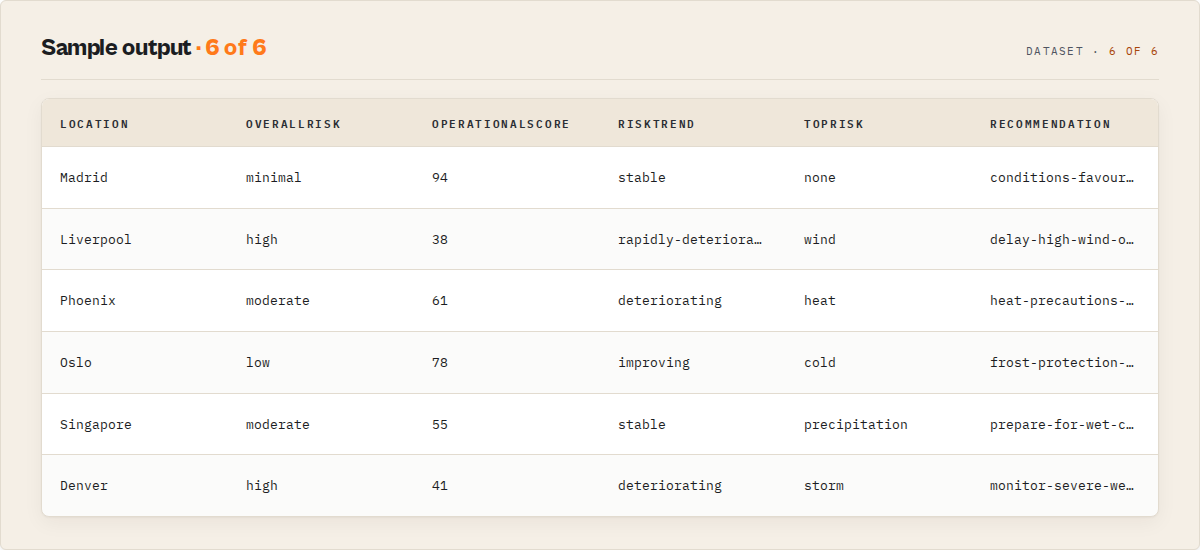This screenshot has height=550, width=1200.
Task: Select the Singapore location cell
Action: pyautogui.click(x=96, y=425)
